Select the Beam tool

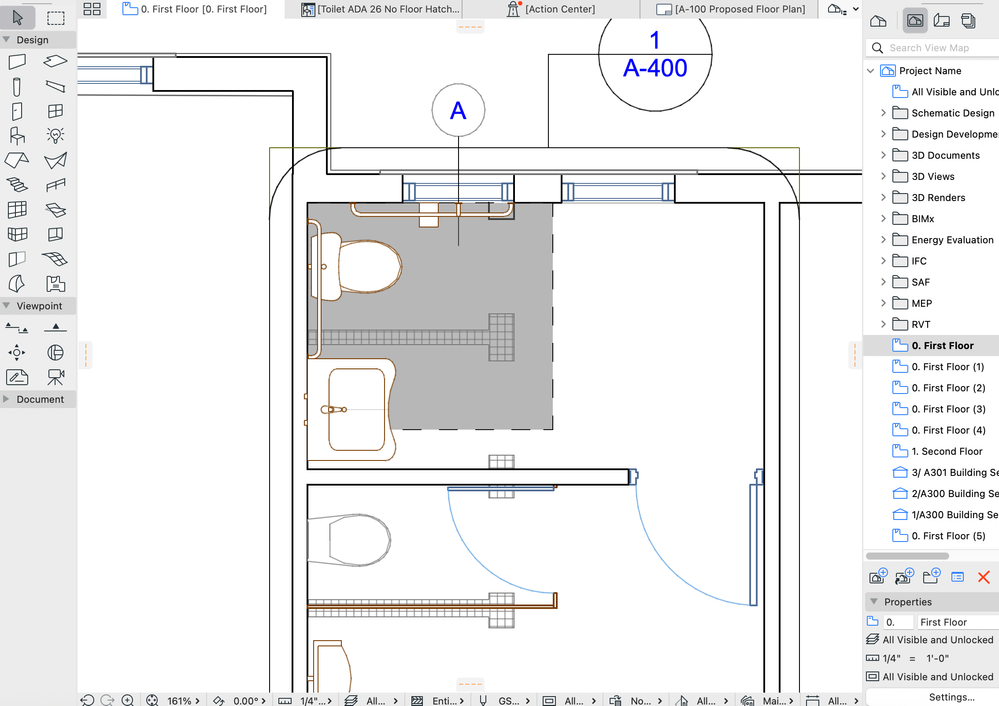55,86
